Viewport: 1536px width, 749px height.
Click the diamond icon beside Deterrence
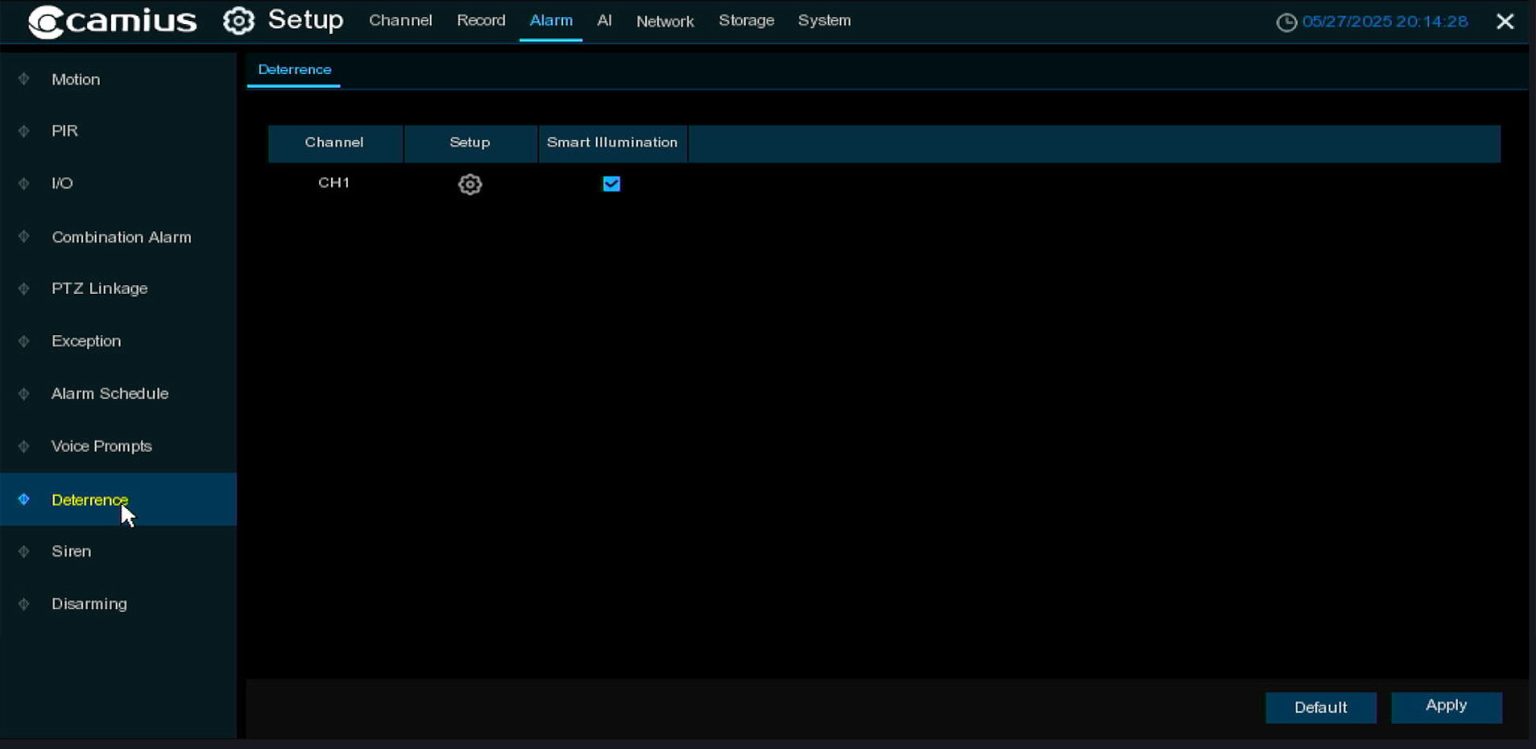23,499
